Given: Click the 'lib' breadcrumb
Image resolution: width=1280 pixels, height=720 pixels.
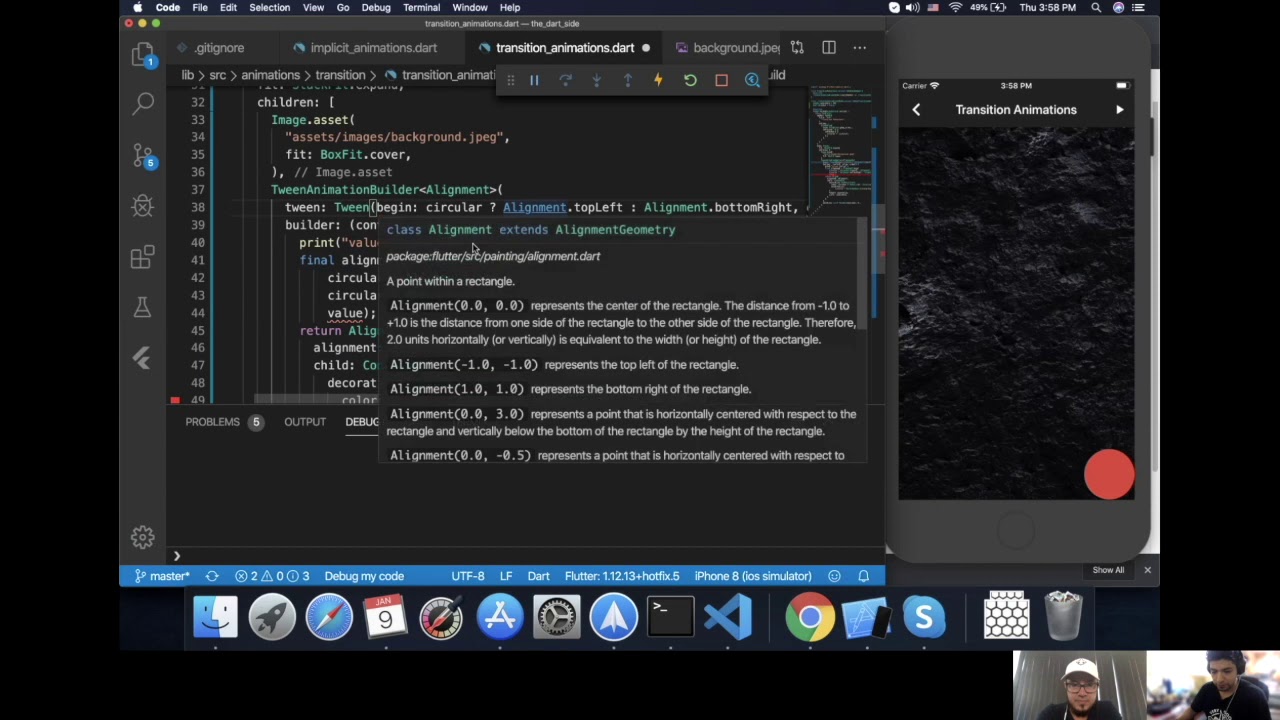Looking at the screenshot, I should pos(187,75).
